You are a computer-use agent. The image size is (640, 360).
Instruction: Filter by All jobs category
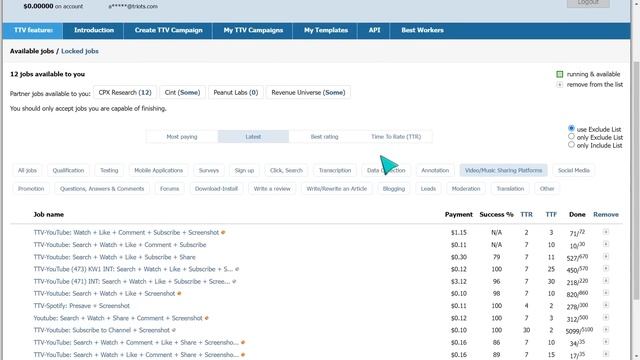pos(27,170)
